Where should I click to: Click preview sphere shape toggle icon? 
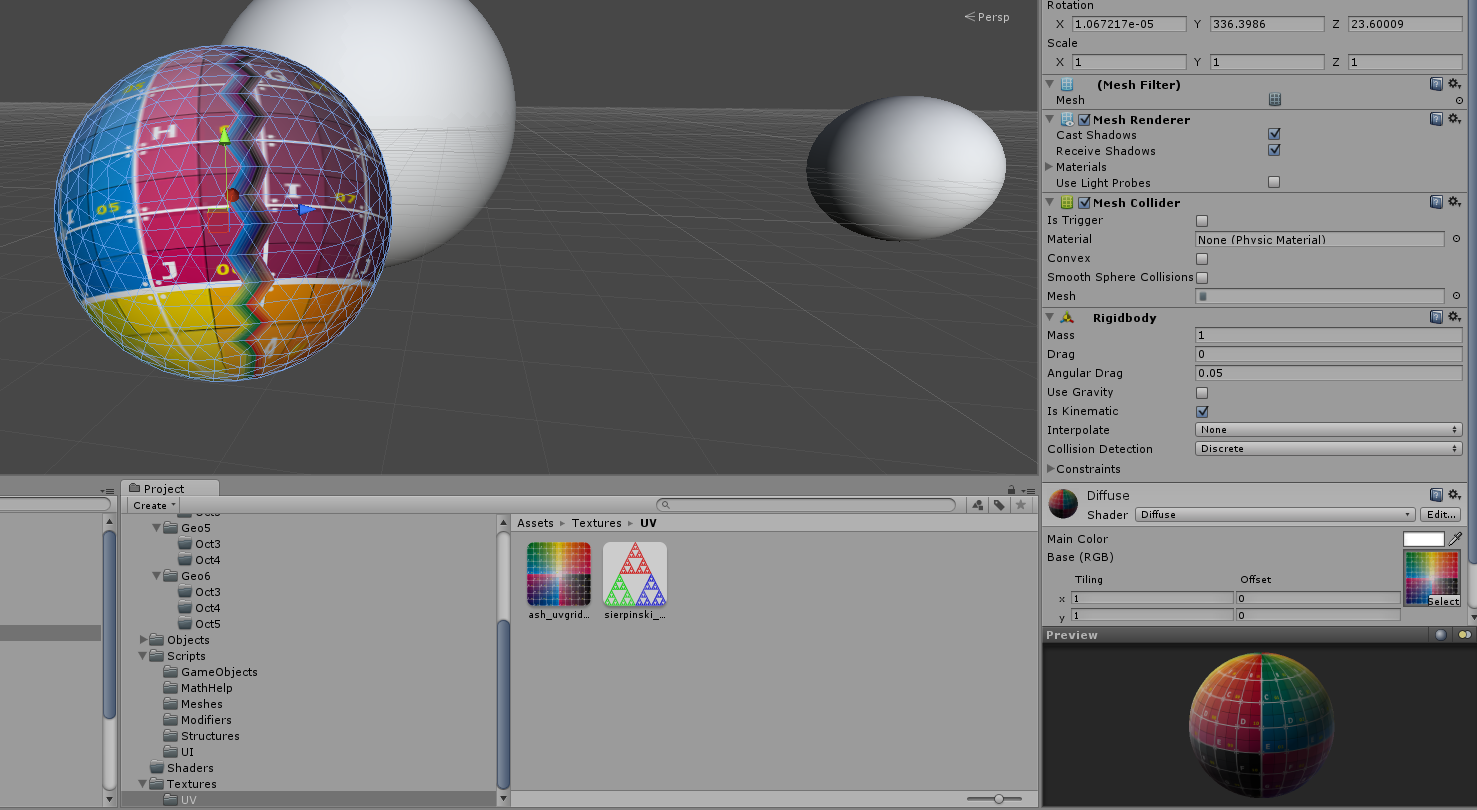coord(1440,635)
